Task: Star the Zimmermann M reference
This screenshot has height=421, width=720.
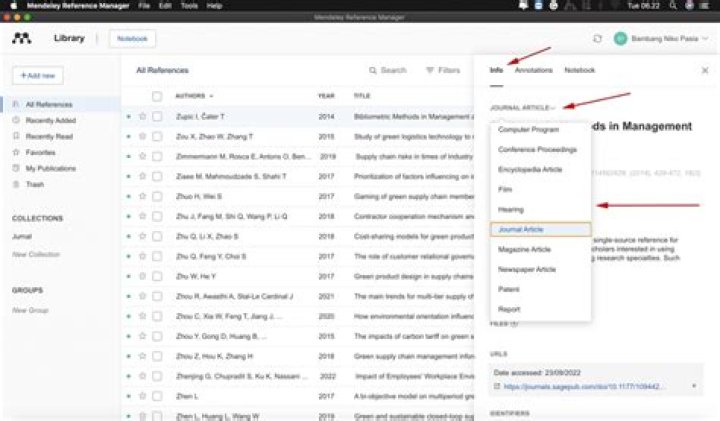Action: pos(142,157)
